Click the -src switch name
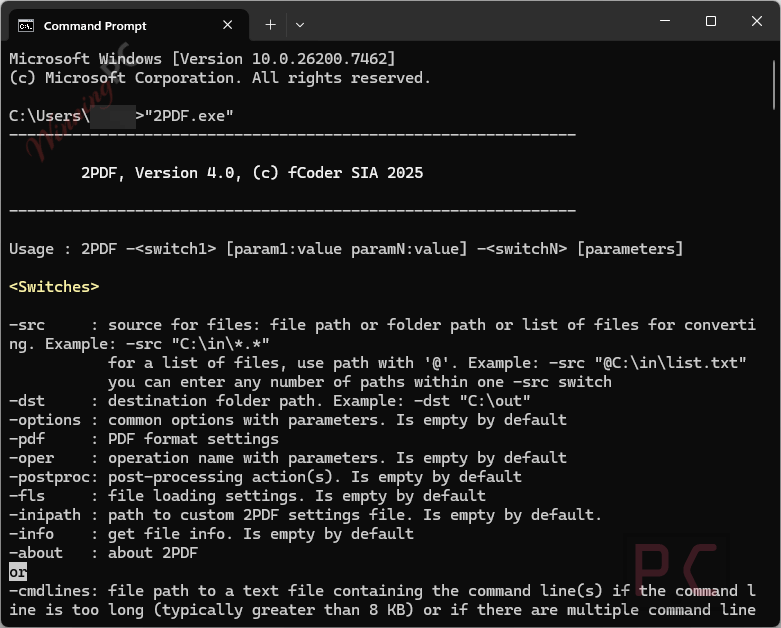The width and height of the screenshot is (781, 628). coord(27,325)
